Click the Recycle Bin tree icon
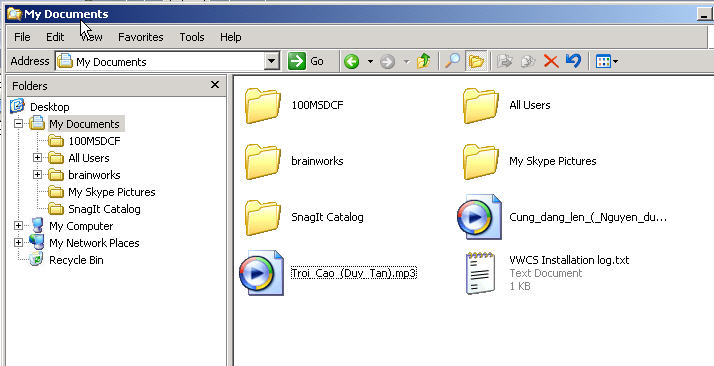Viewport: 714px width, 366px height. point(36,259)
